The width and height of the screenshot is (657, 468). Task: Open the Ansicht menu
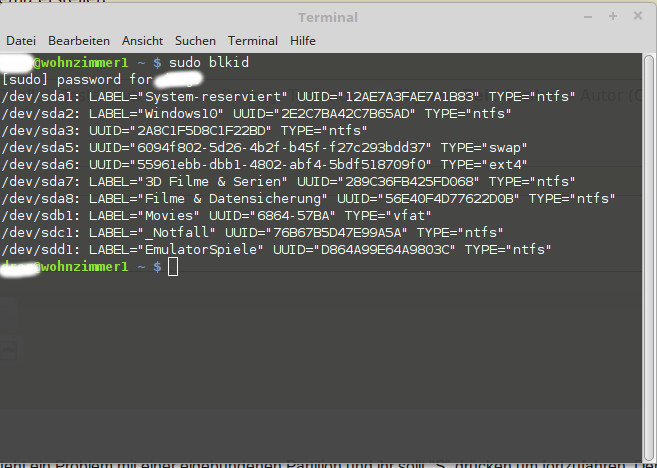(x=142, y=41)
